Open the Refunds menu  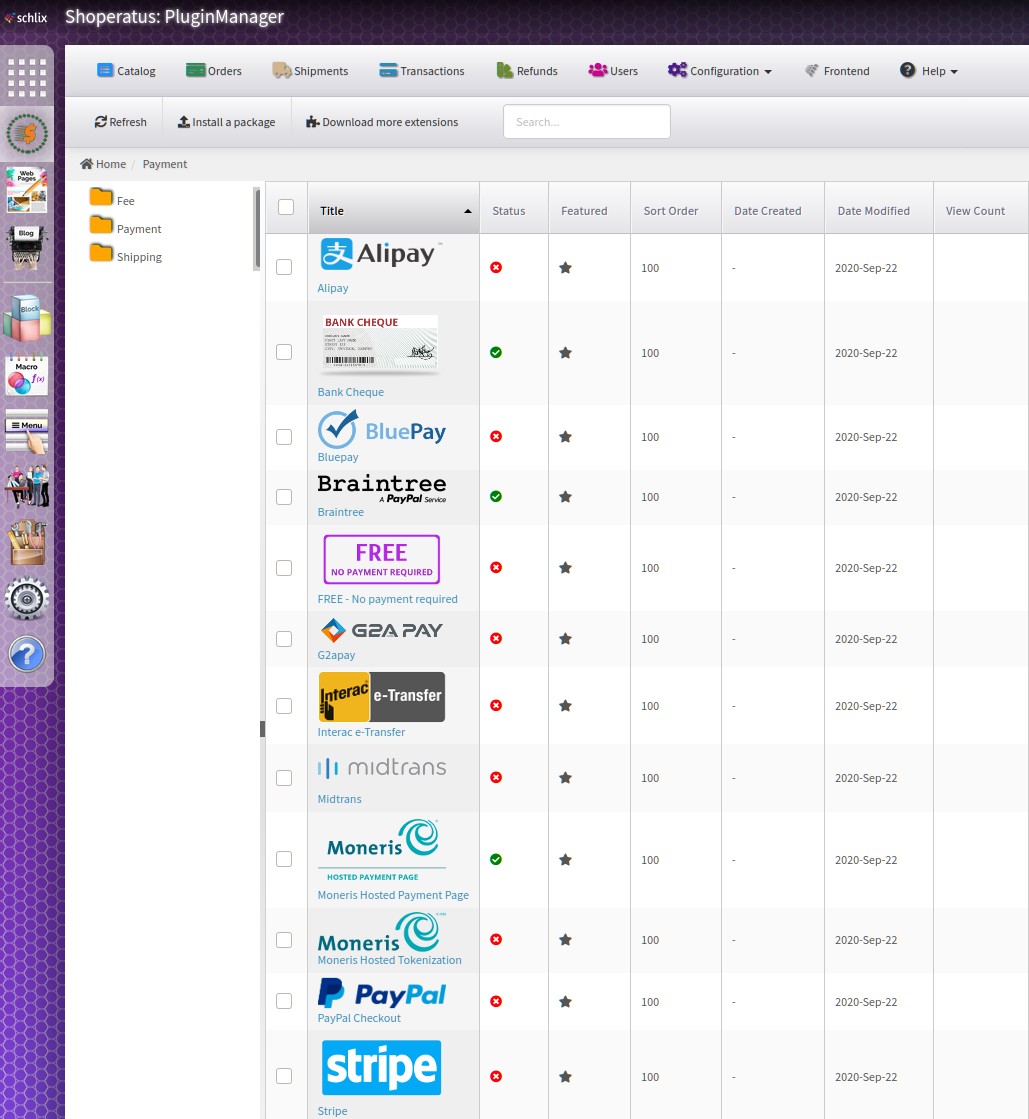(527, 71)
